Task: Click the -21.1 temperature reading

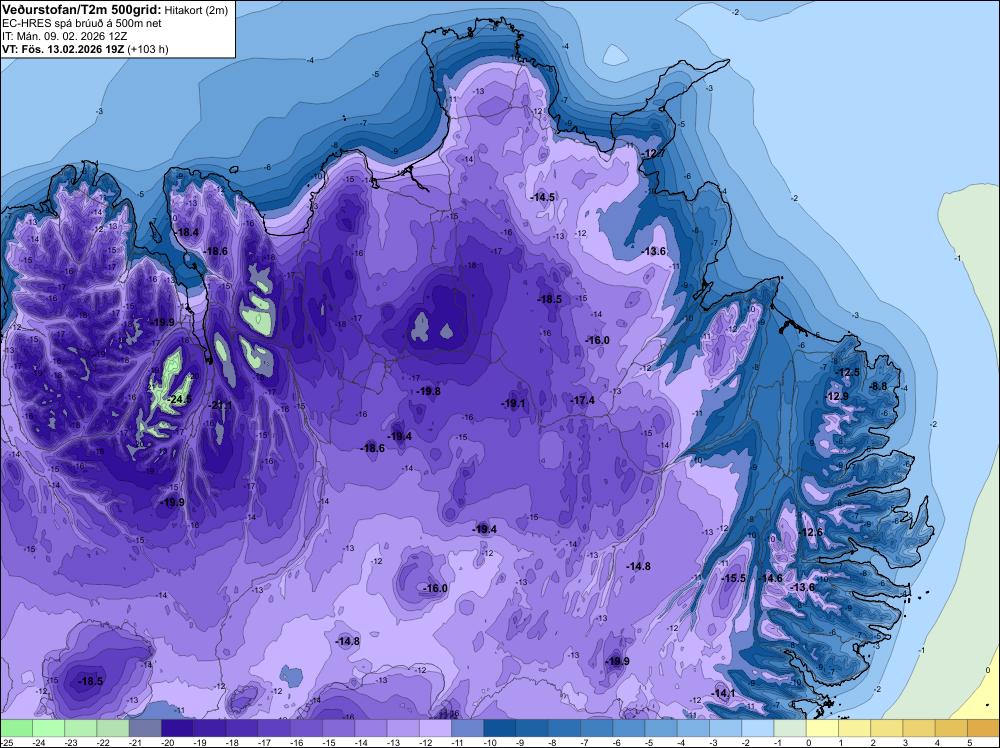Action: tap(221, 406)
